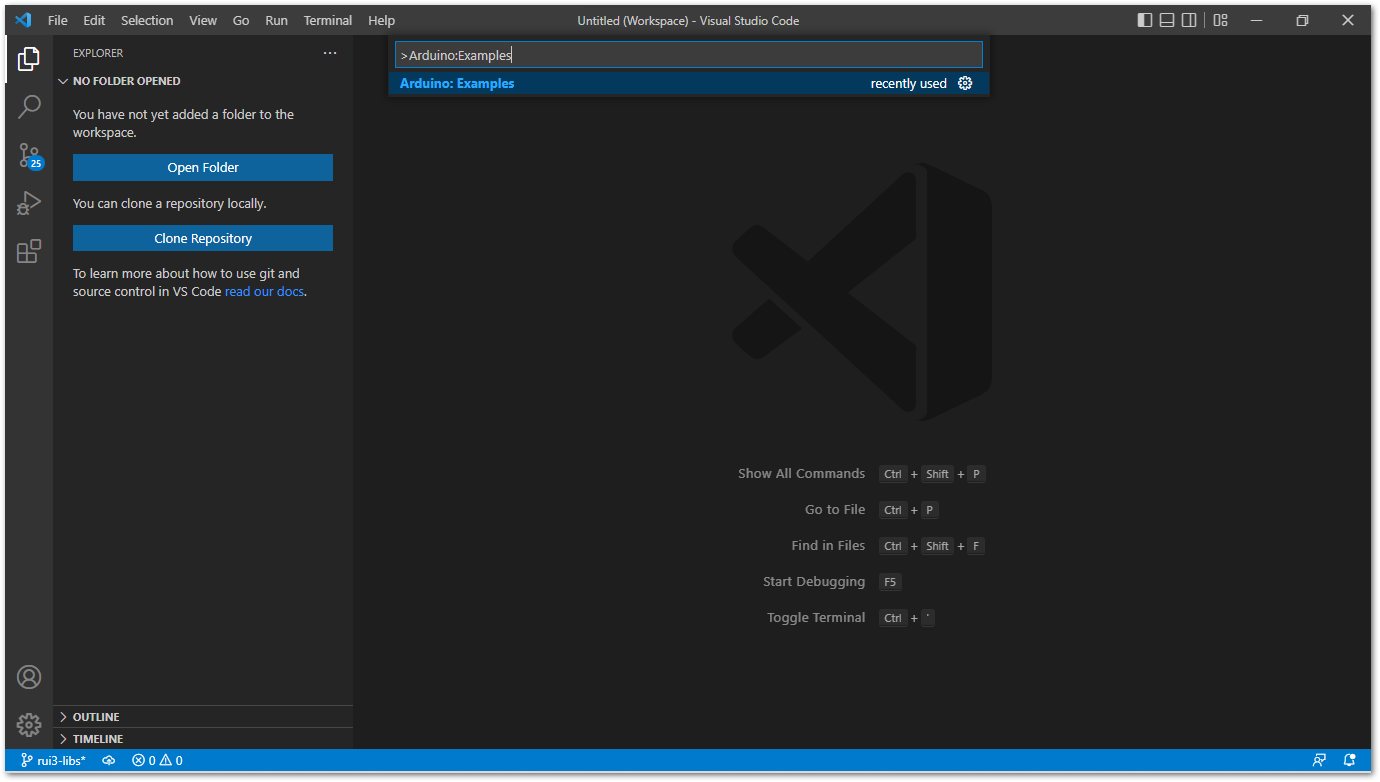Open Explorer views and more actions ellipsis
Screen dimensions: 1380x782
[x=330, y=53]
